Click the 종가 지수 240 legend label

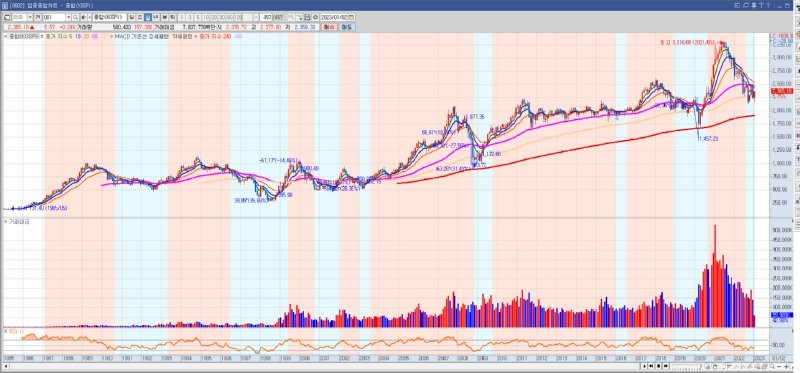pyautogui.click(x=214, y=37)
